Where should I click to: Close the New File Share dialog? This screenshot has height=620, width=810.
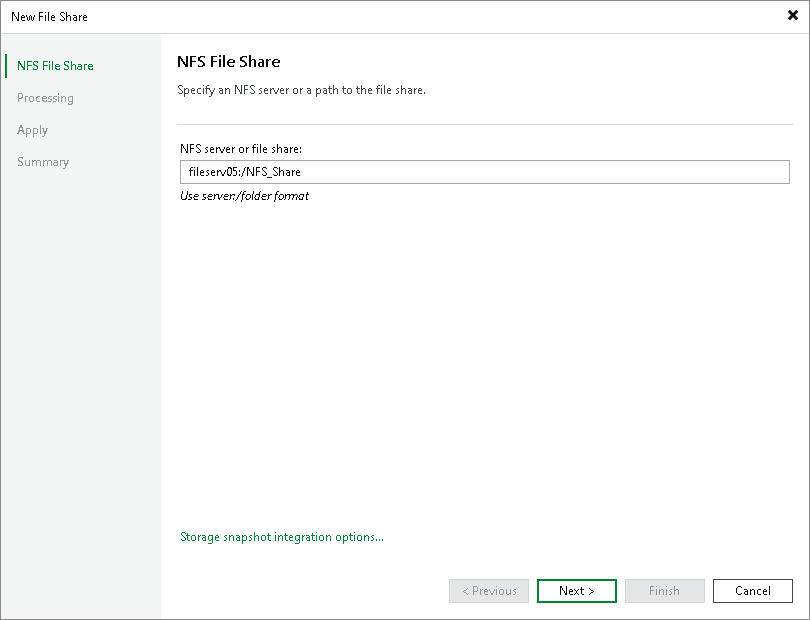click(x=792, y=16)
